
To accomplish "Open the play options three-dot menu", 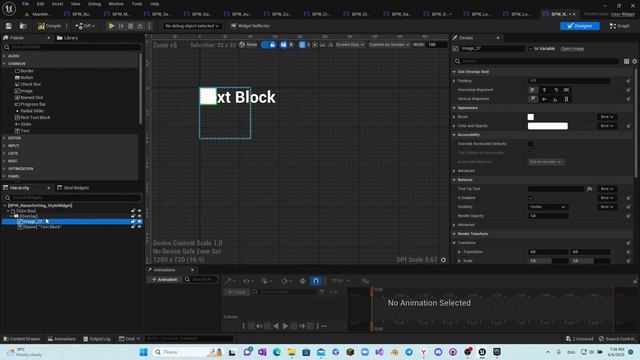I will 149,26.
